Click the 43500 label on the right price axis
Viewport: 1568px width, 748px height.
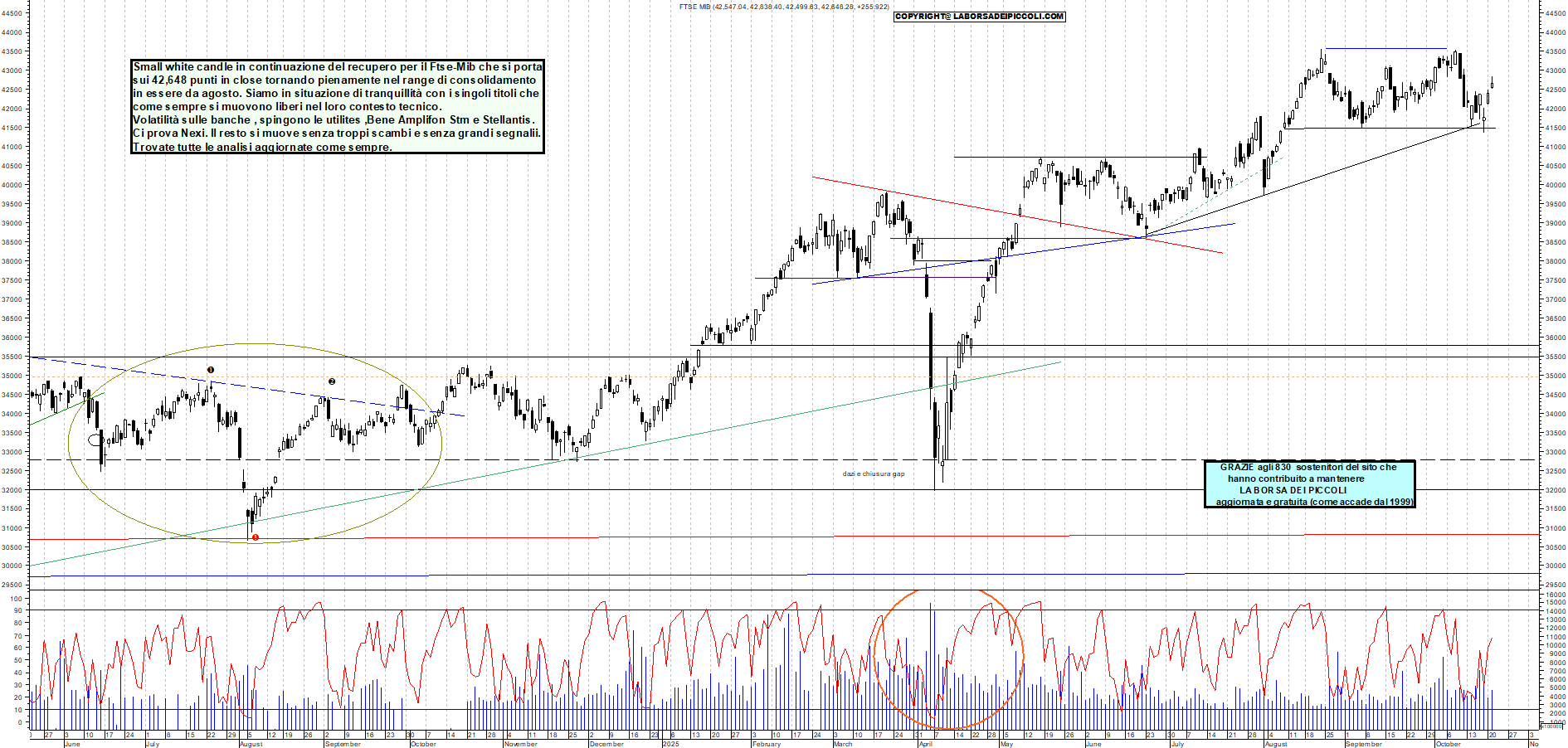point(1555,51)
